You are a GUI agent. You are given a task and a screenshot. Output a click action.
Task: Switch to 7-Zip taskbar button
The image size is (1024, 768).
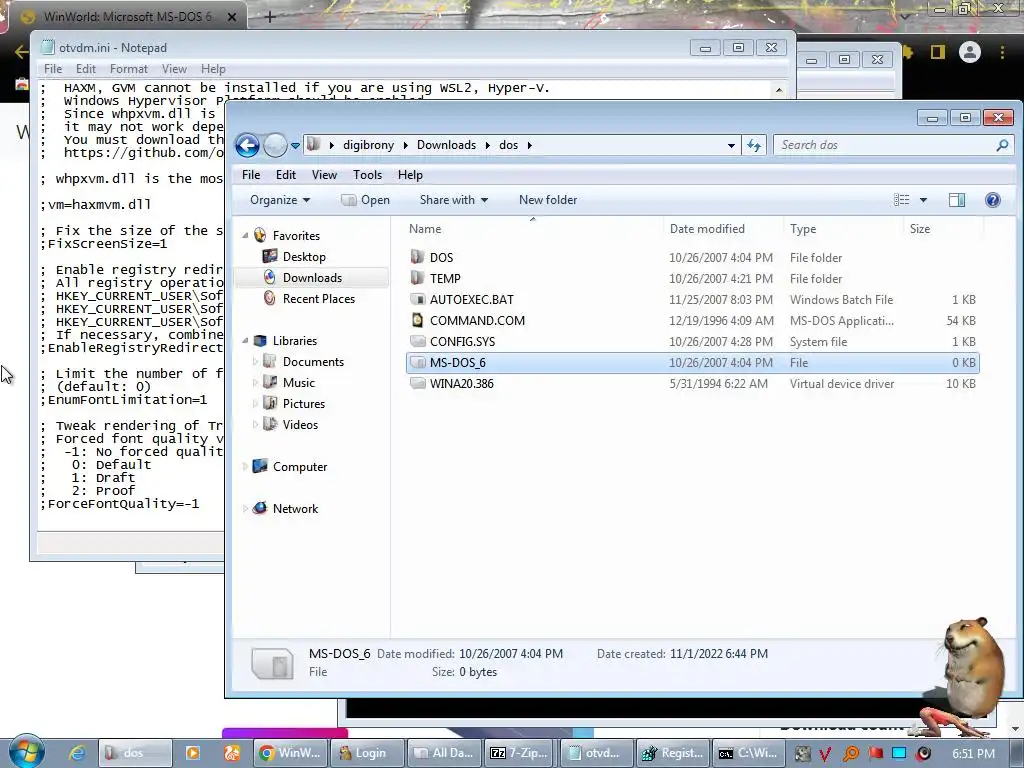point(520,753)
